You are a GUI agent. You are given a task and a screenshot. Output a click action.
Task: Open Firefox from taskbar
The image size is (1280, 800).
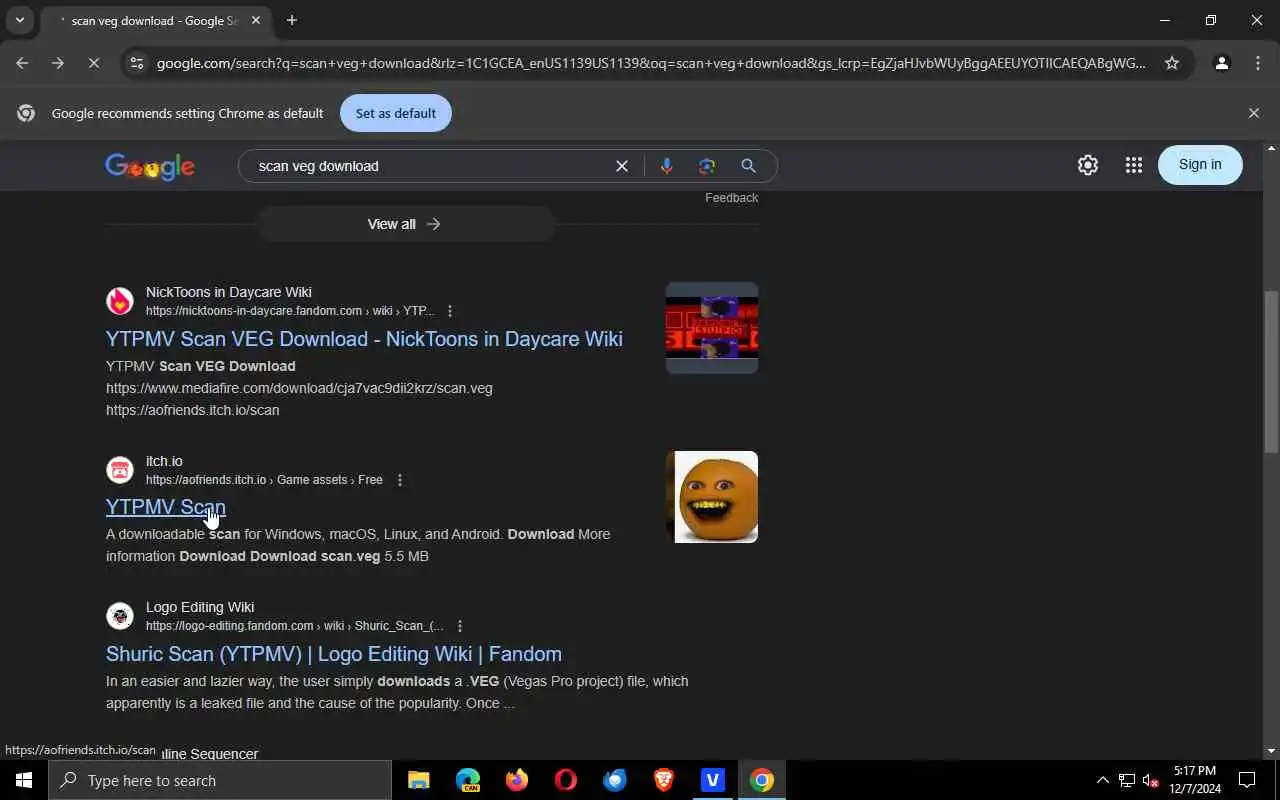pyautogui.click(x=517, y=780)
